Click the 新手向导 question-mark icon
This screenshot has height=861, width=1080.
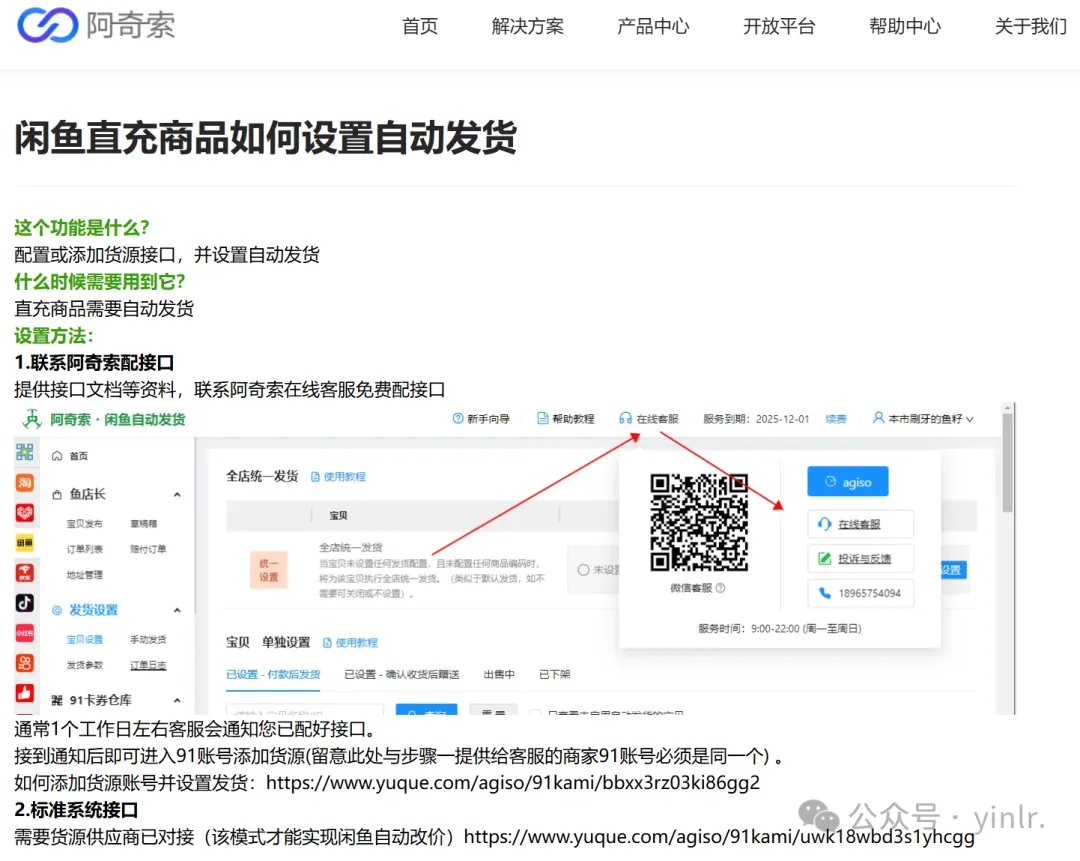click(x=457, y=418)
